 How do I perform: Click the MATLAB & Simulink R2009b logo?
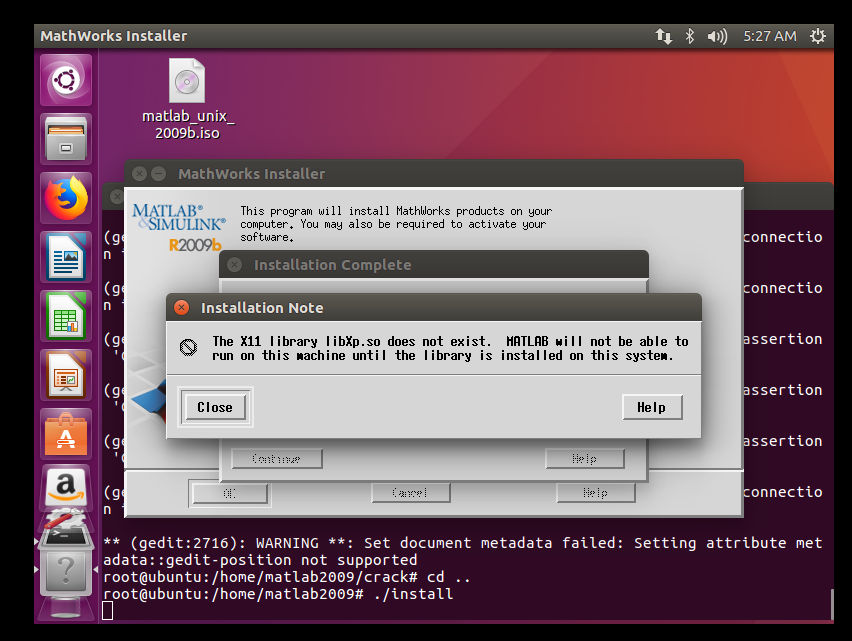coord(179,228)
